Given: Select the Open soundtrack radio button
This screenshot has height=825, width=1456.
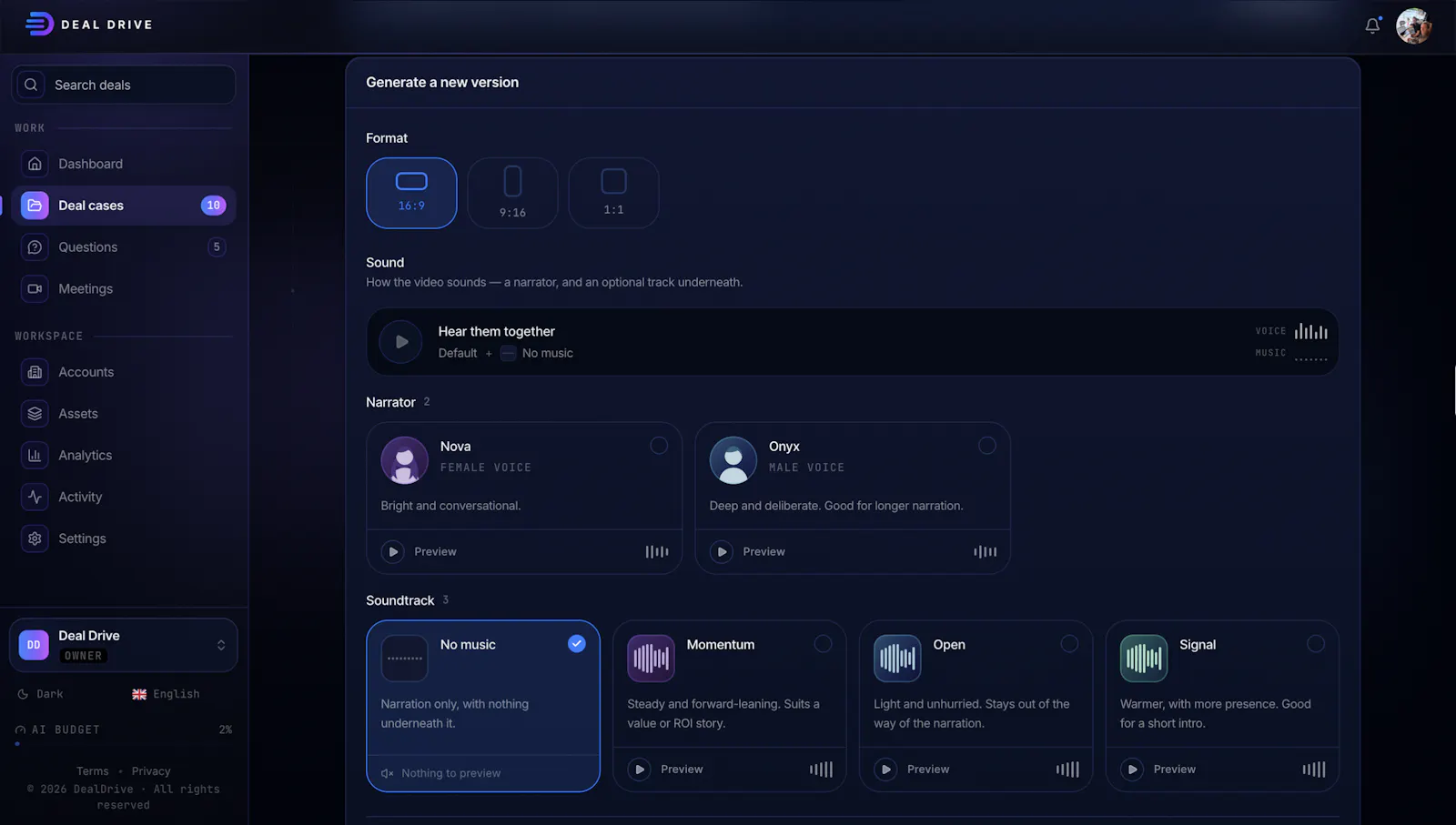Looking at the screenshot, I should [1069, 644].
